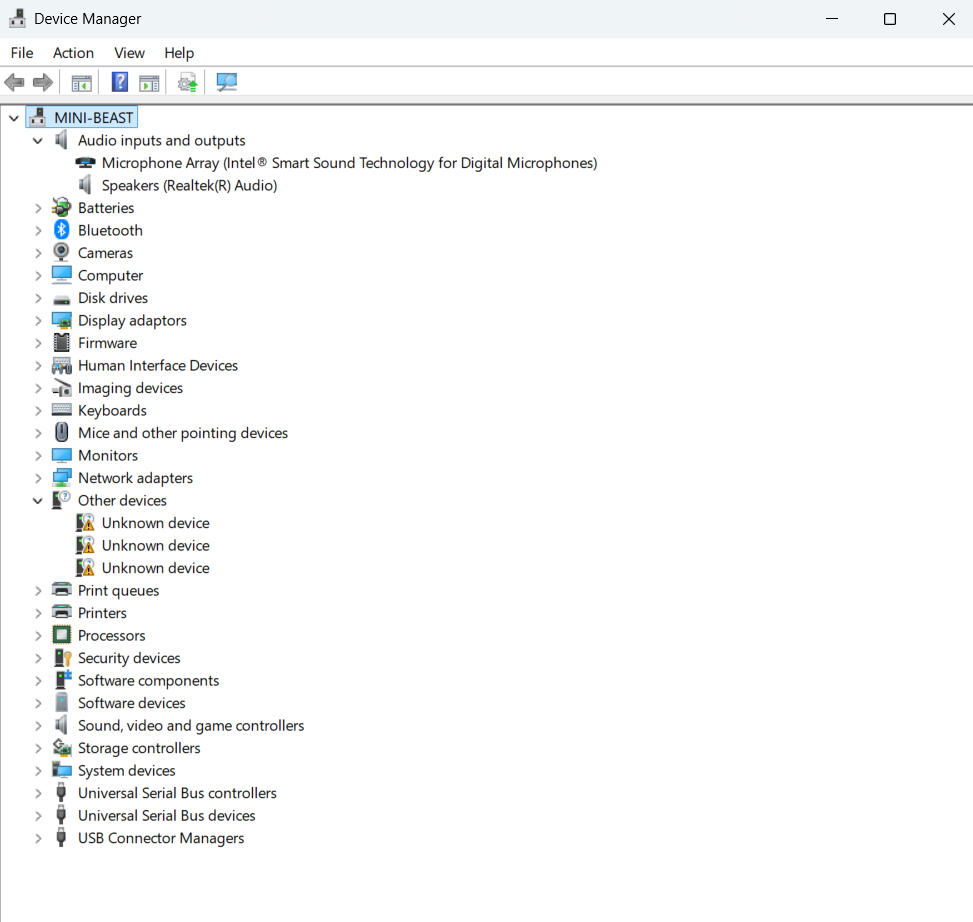Expand the System devices chevron

click(38, 771)
